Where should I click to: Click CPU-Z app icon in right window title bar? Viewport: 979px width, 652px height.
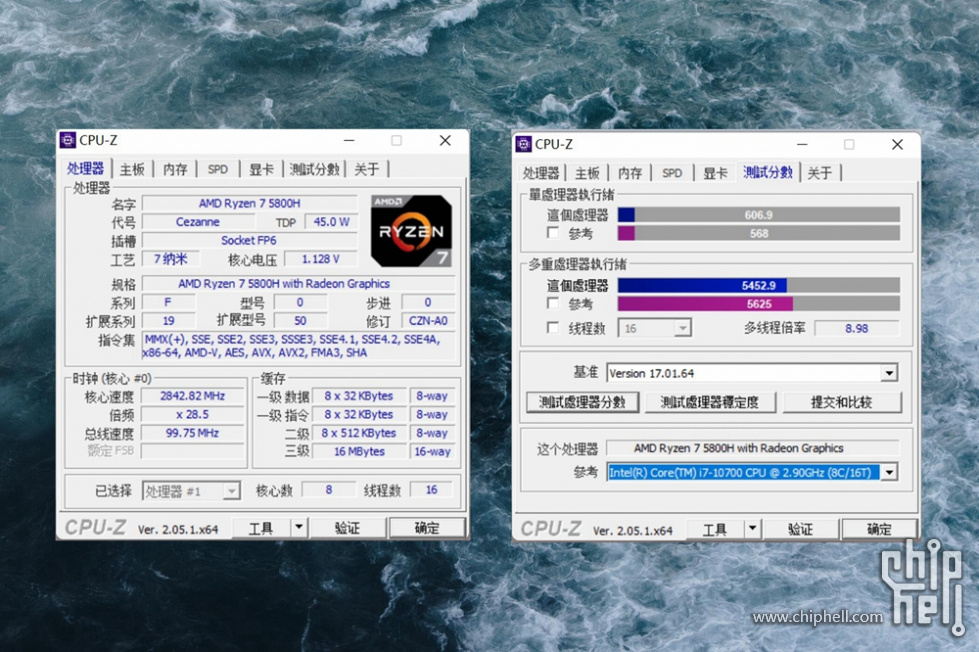pos(523,144)
